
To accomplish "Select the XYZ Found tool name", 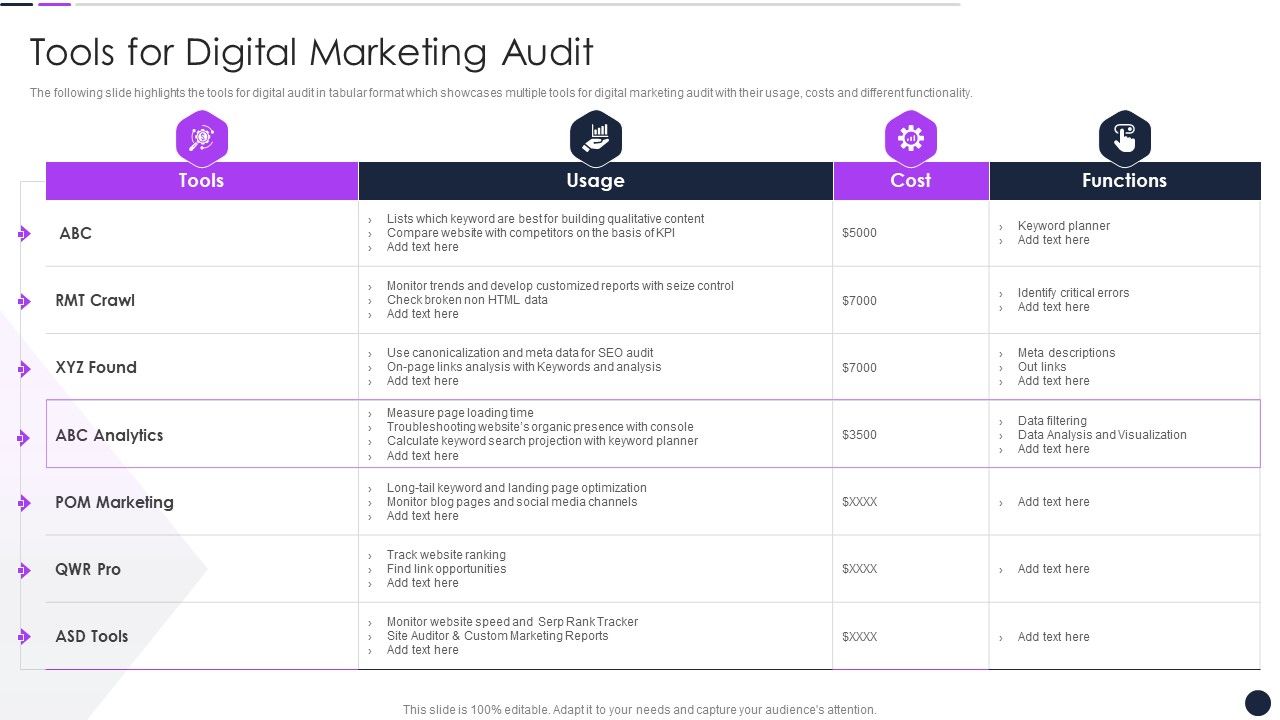I will click(x=96, y=367).
